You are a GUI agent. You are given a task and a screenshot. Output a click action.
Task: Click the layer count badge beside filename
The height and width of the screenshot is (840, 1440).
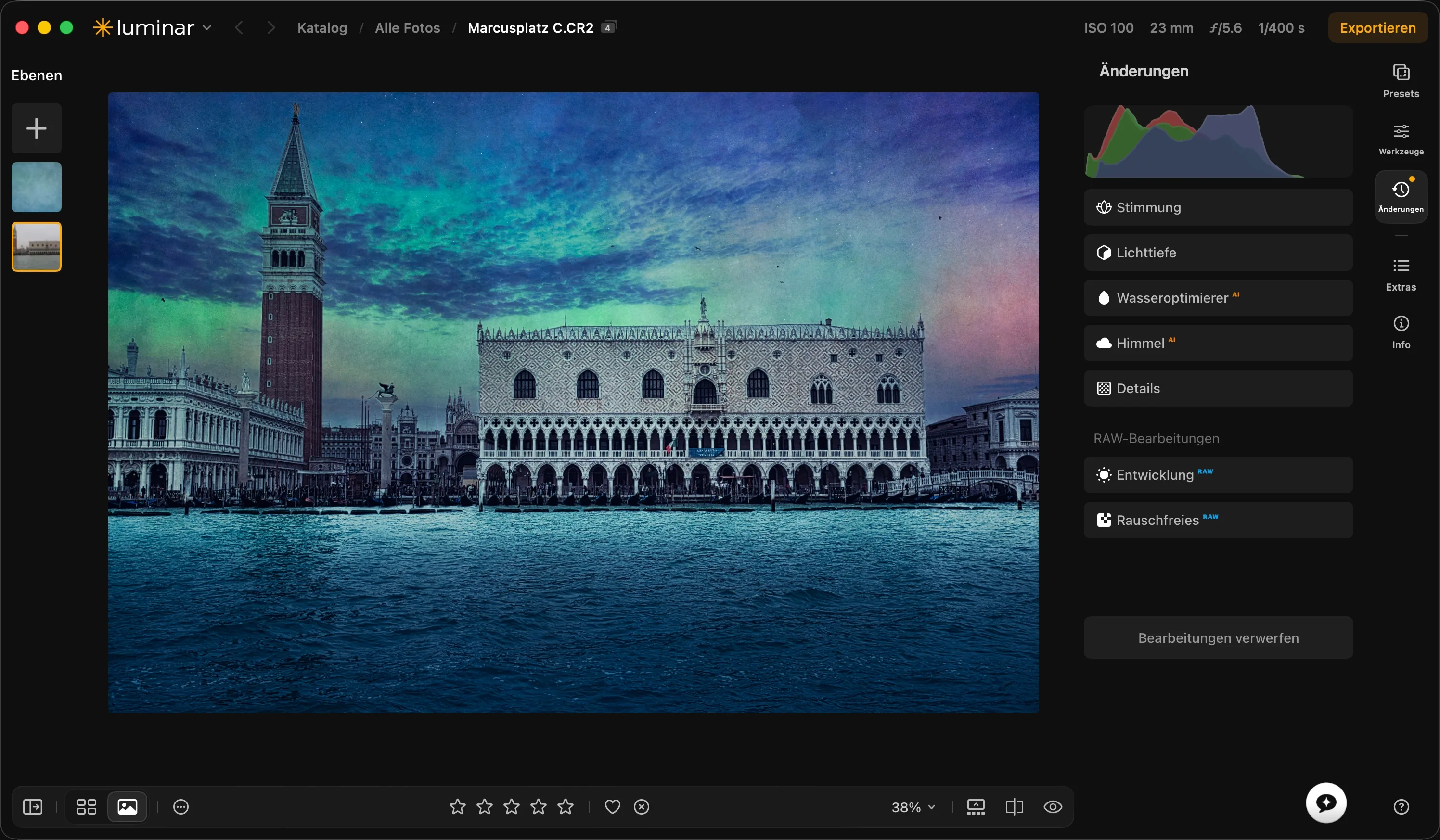(x=608, y=27)
